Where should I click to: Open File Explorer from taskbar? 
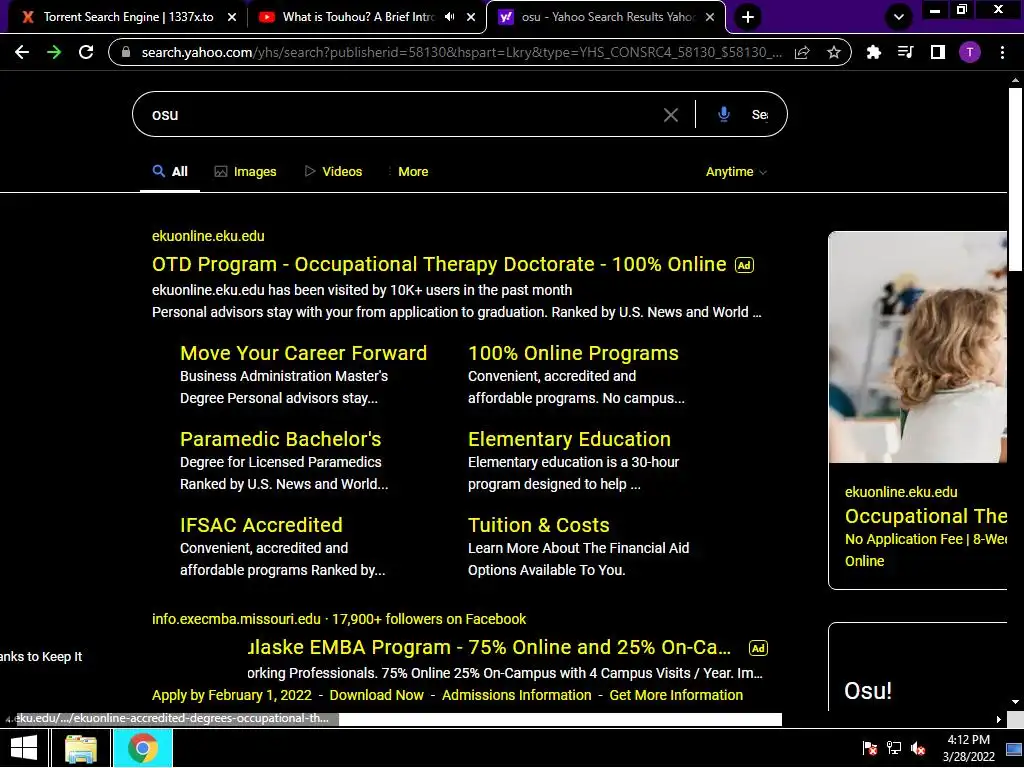point(80,748)
